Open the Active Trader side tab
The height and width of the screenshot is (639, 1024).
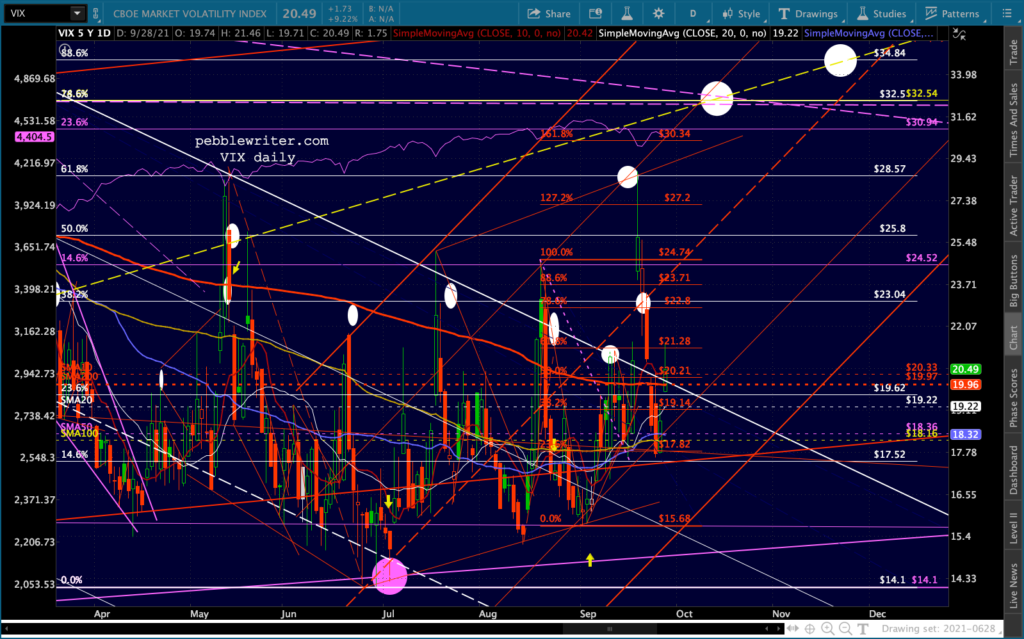1014,205
